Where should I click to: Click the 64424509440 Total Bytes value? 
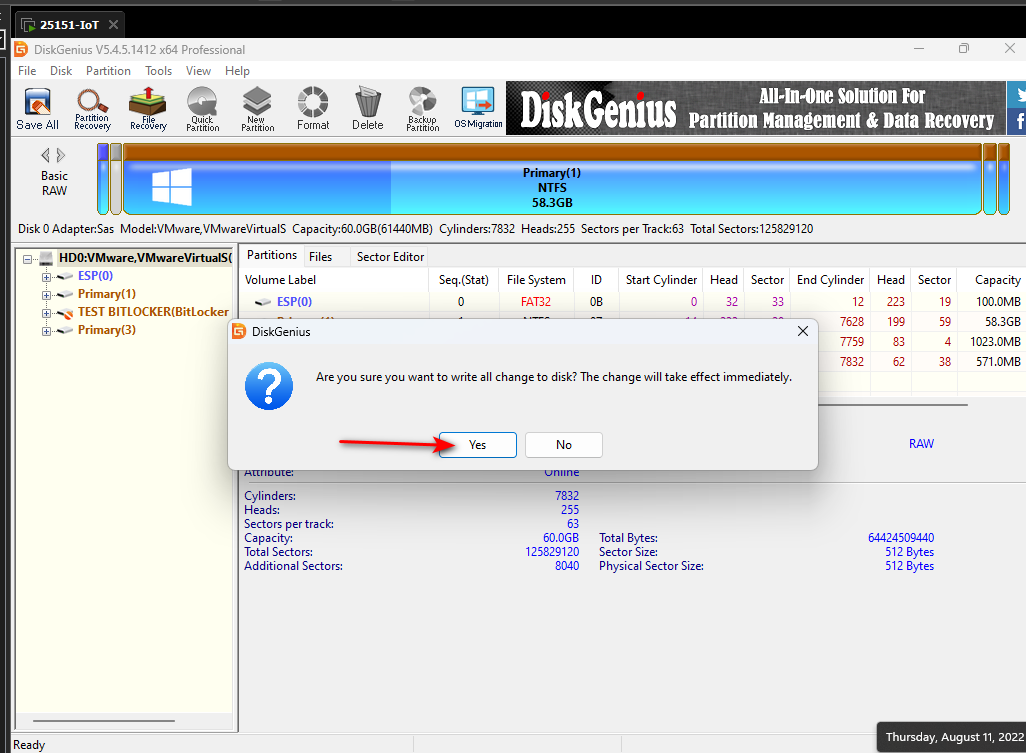(901, 538)
